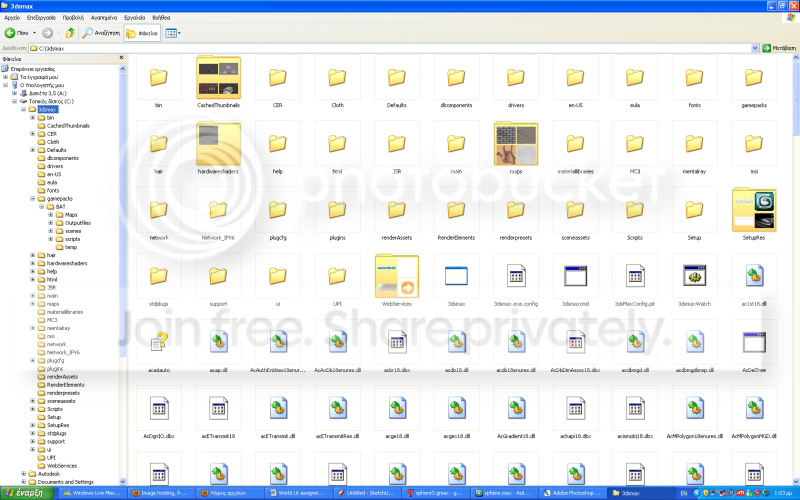Click the EN language indicator in tray
Viewport: 800px width, 500px height.
pos(684,493)
